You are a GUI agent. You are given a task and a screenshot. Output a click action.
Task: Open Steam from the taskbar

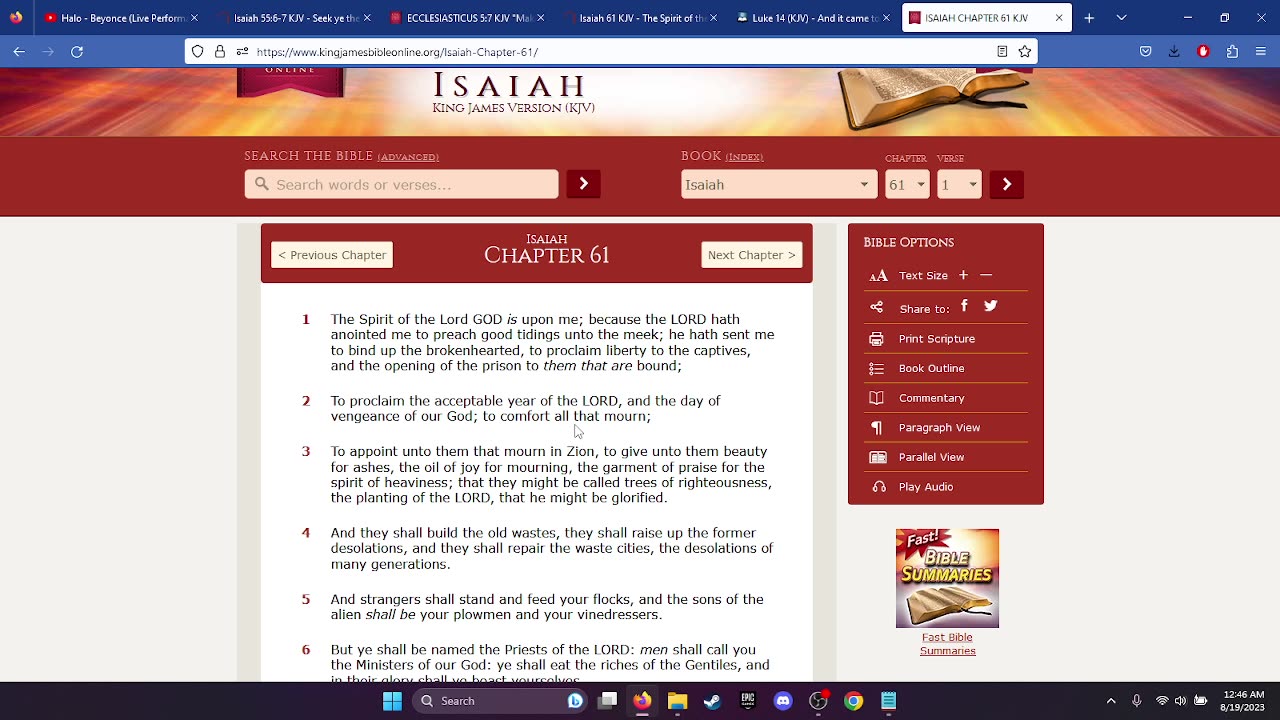point(712,701)
